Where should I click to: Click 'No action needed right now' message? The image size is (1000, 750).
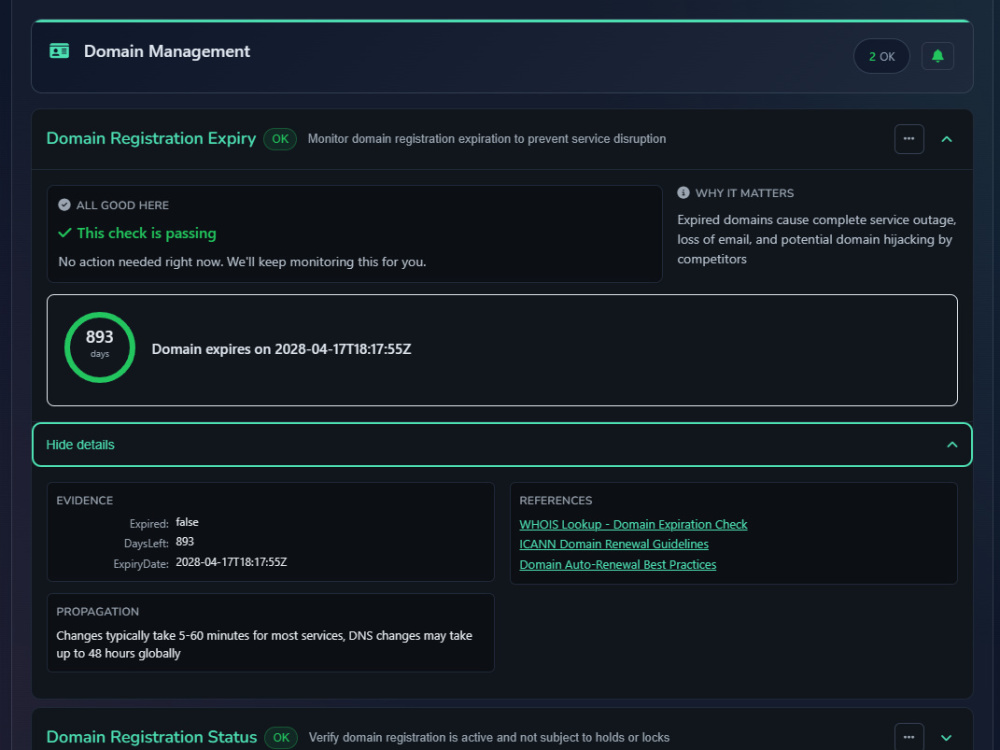tap(242, 262)
